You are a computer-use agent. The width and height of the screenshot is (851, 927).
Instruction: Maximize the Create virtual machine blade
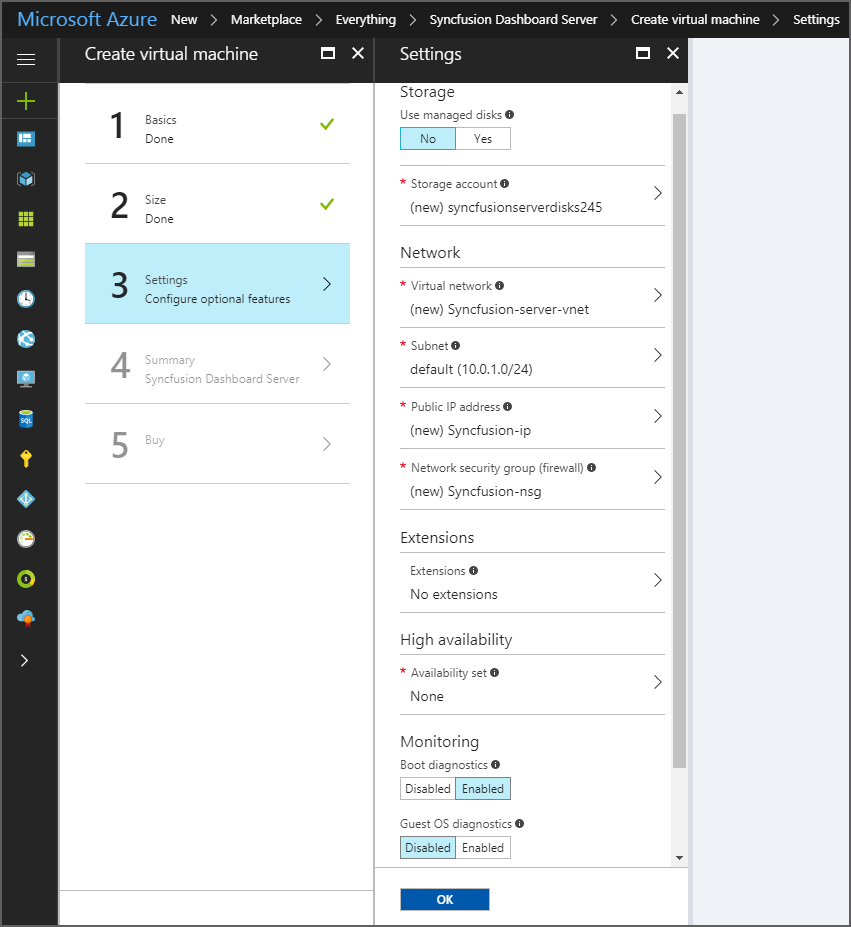coord(328,53)
